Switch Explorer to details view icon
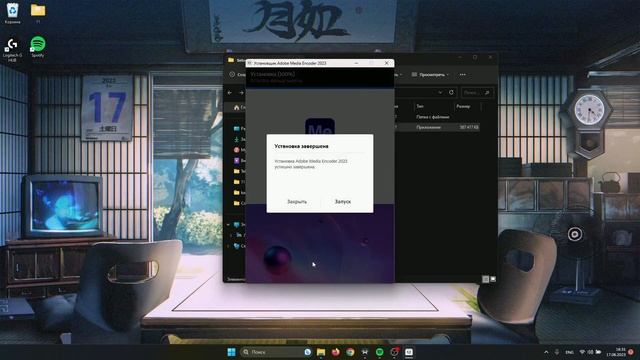This screenshot has width=640, height=360. pos(485,279)
